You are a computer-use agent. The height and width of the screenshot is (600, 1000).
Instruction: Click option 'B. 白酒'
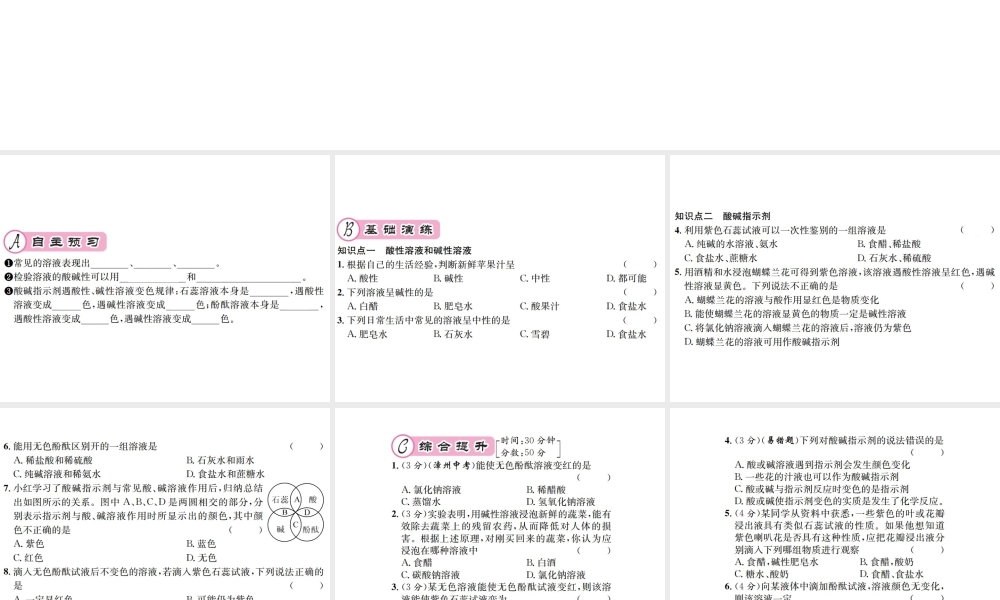541,562
